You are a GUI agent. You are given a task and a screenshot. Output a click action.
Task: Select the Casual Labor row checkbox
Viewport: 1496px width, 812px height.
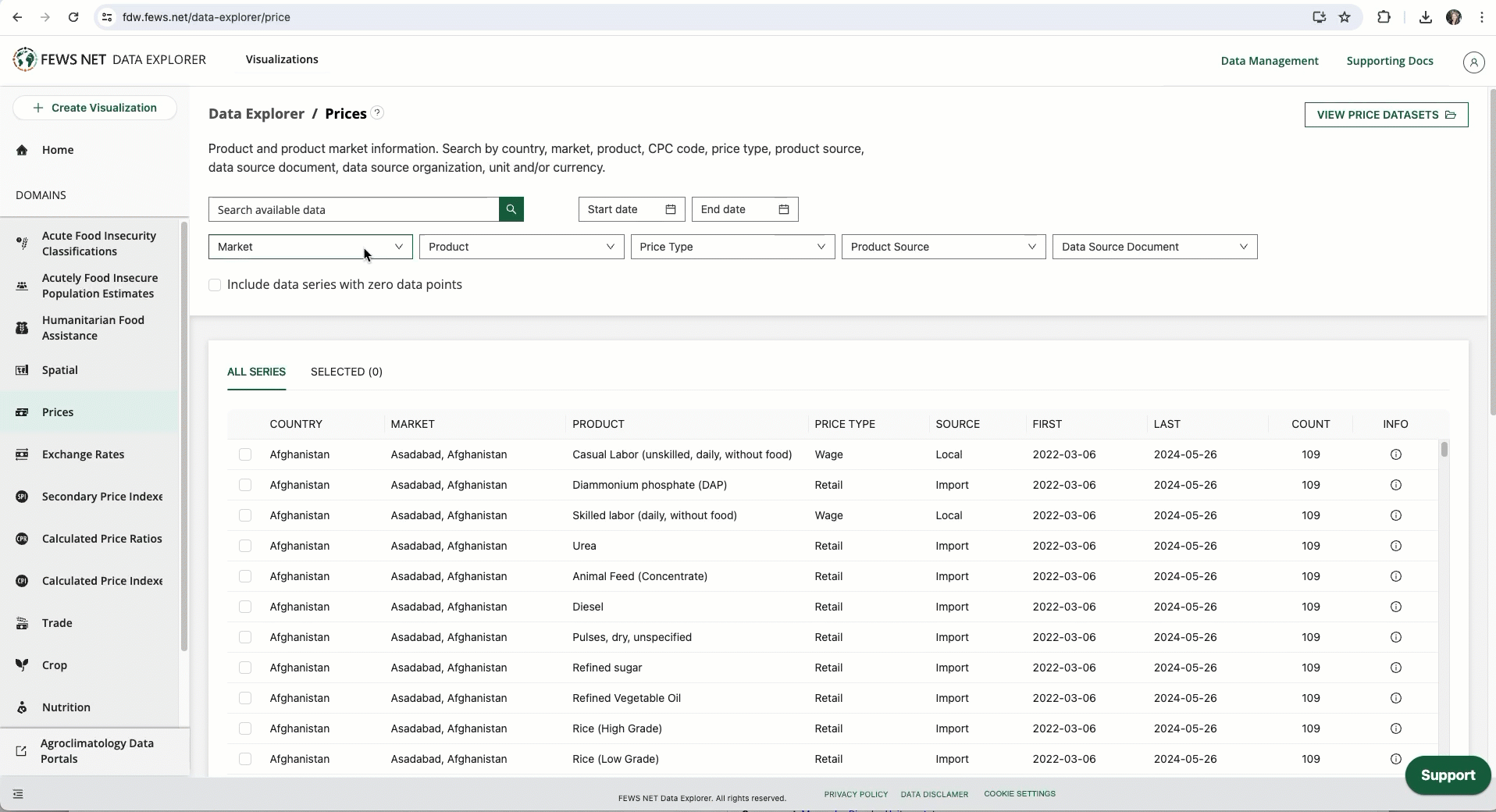(245, 454)
